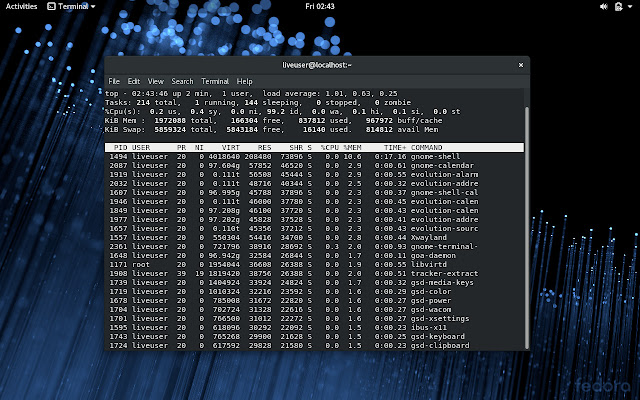Click the COMMAND column header
This screenshot has height=400, width=640.
(x=427, y=147)
